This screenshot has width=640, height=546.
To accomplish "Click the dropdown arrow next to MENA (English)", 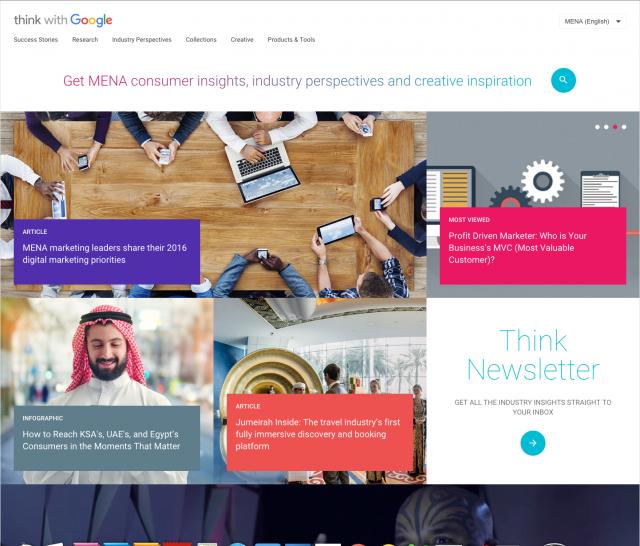I will click(618, 21).
